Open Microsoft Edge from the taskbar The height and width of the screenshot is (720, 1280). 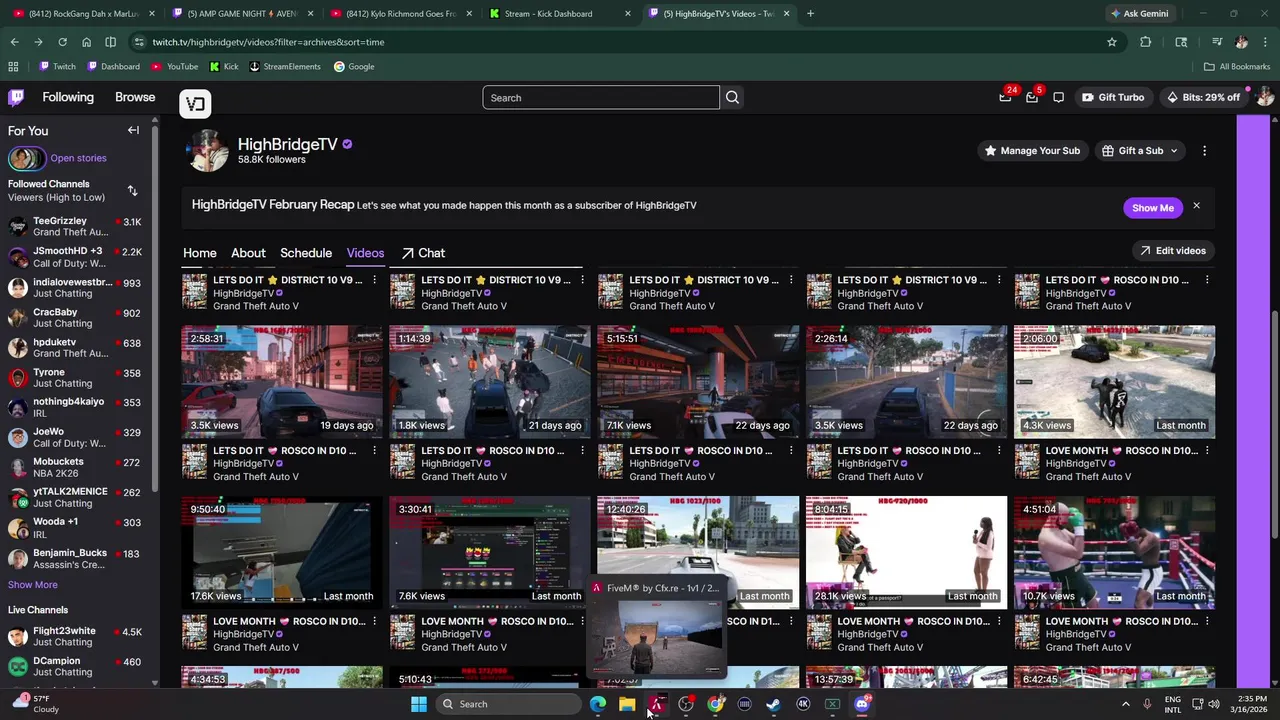(598, 704)
